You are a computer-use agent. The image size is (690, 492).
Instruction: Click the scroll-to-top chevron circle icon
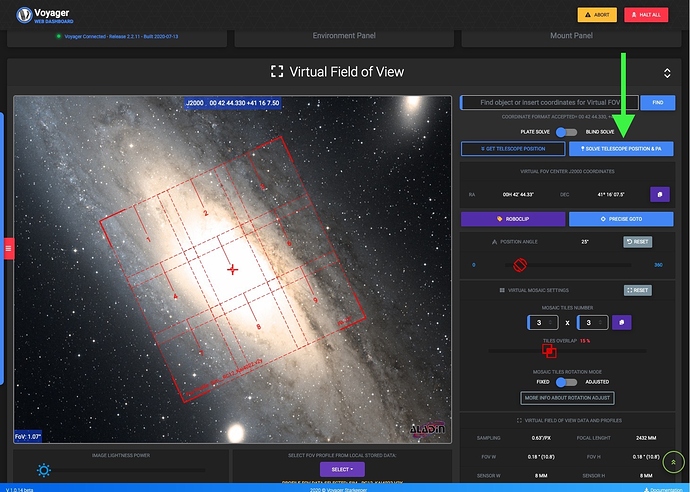coord(673,462)
